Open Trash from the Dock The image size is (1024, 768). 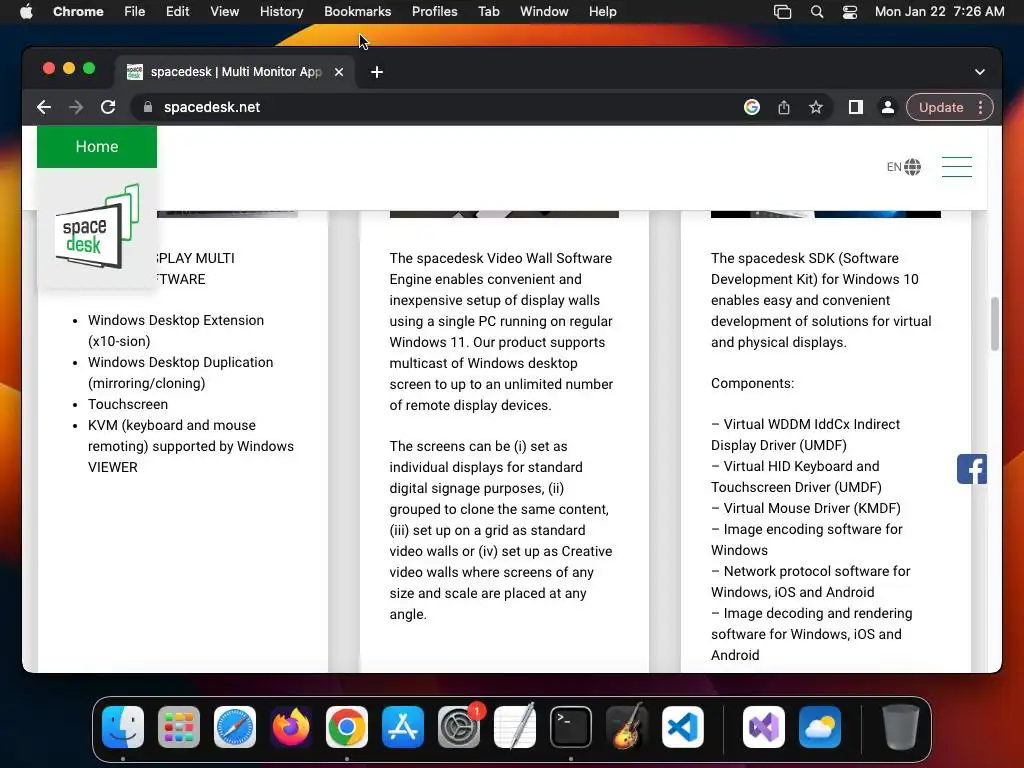coord(901,727)
